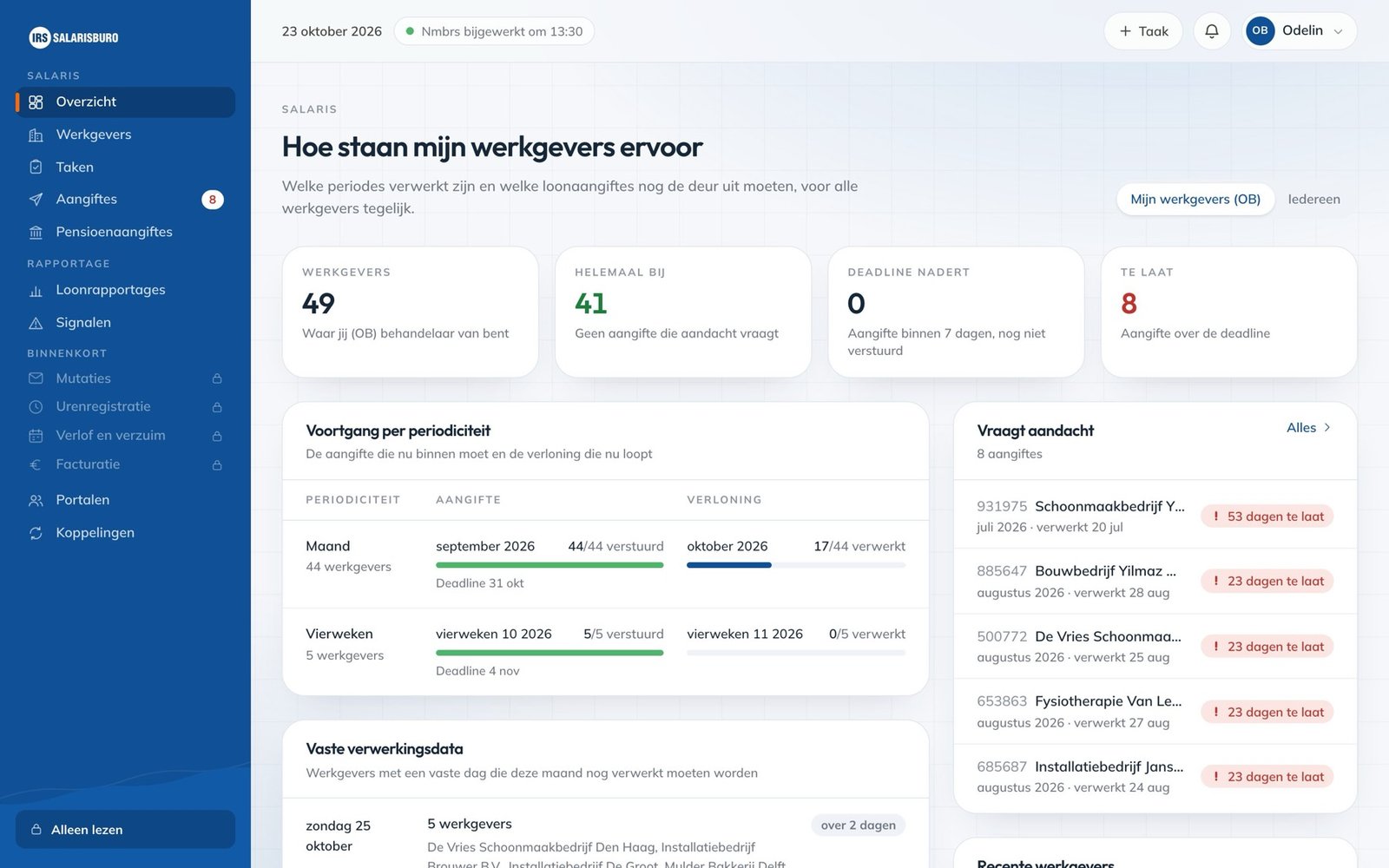Click 17/44 verwerkt count
This screenshot has width=1389, height=868.
coord(859,546)
